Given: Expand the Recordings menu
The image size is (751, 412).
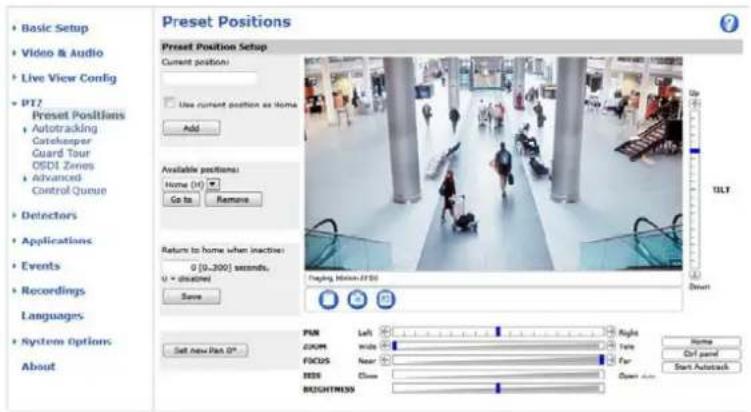Looking at the screenshot, I should click(x=53, y=291).
